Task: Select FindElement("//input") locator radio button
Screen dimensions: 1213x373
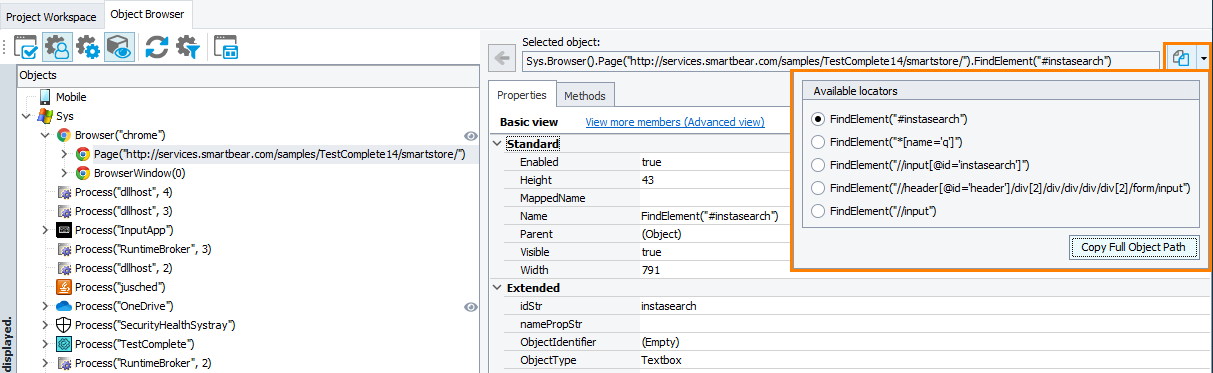Action: (x=818, y=211)
